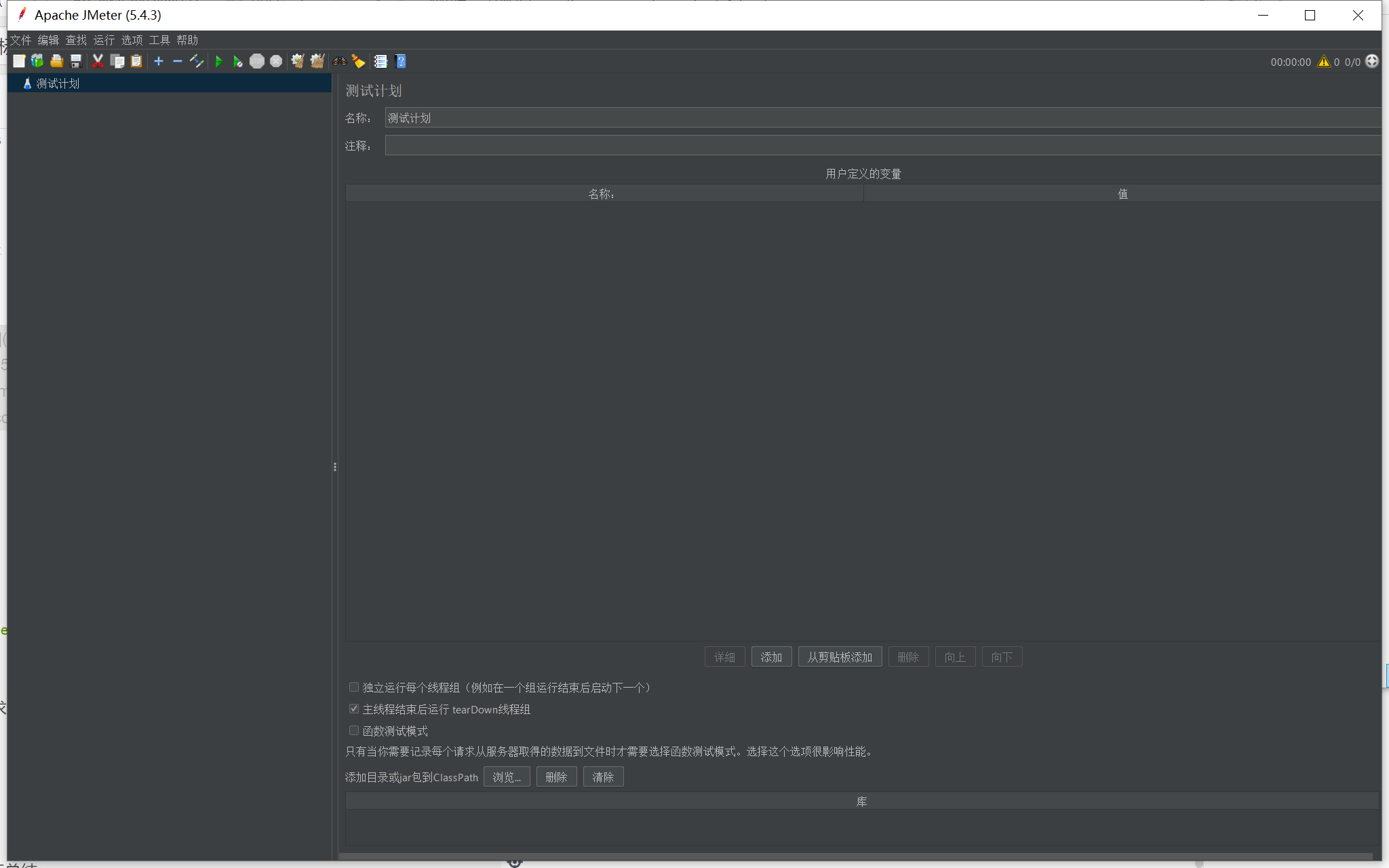Screen dimensions: 1389x868
Task: Click the 0/0 thread count display
Action: tap(1352, 62)
